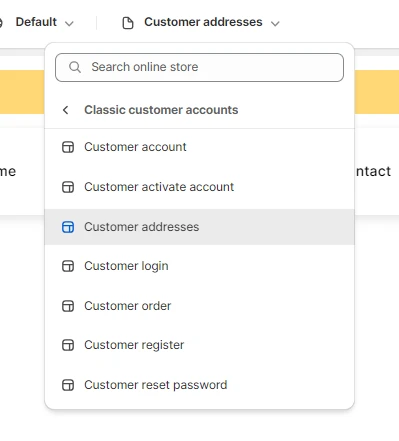This screenshot has height=441, width=399.
Task: Select the Customer account template
Action: [199, 147]
